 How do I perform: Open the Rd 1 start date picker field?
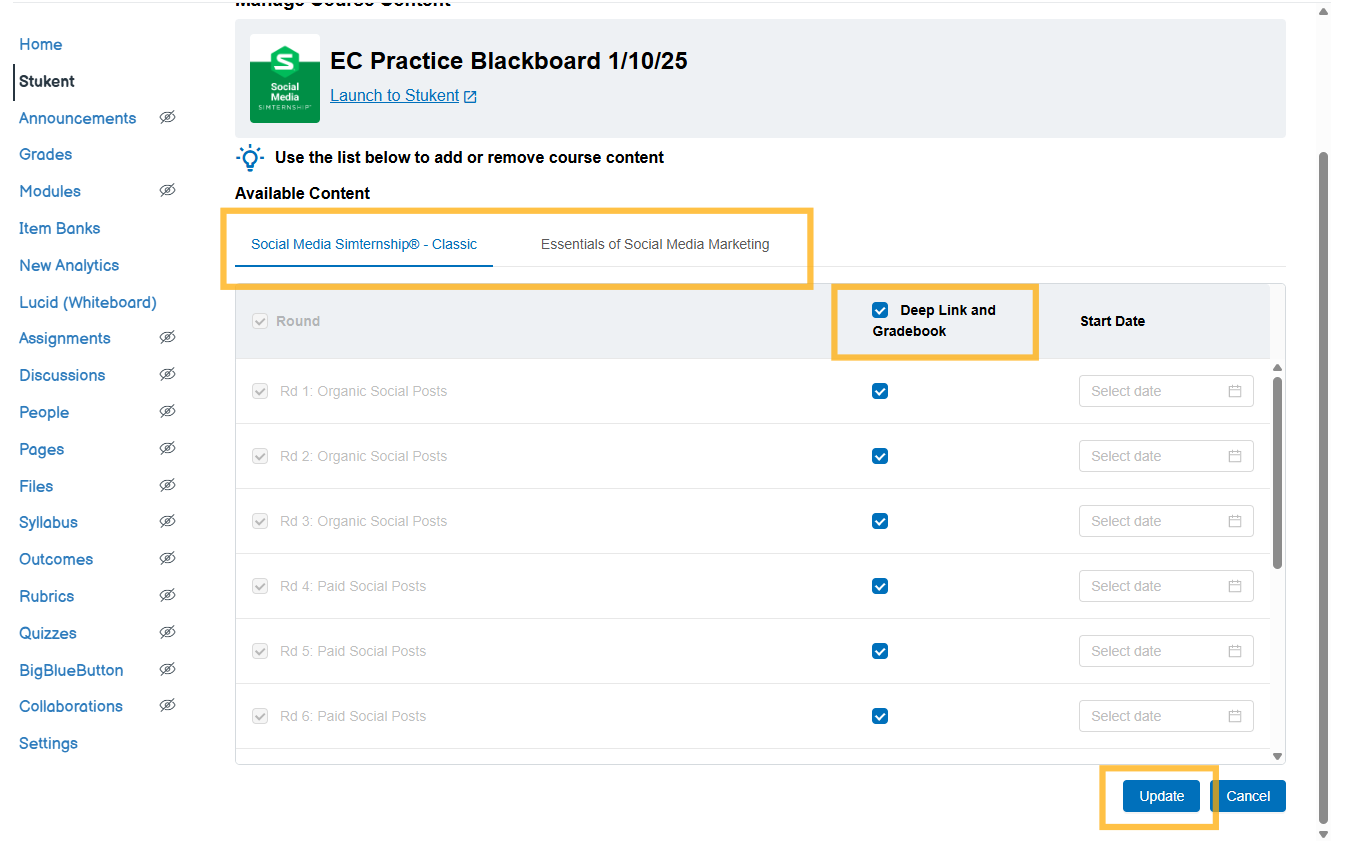(x=1166, y=391)
